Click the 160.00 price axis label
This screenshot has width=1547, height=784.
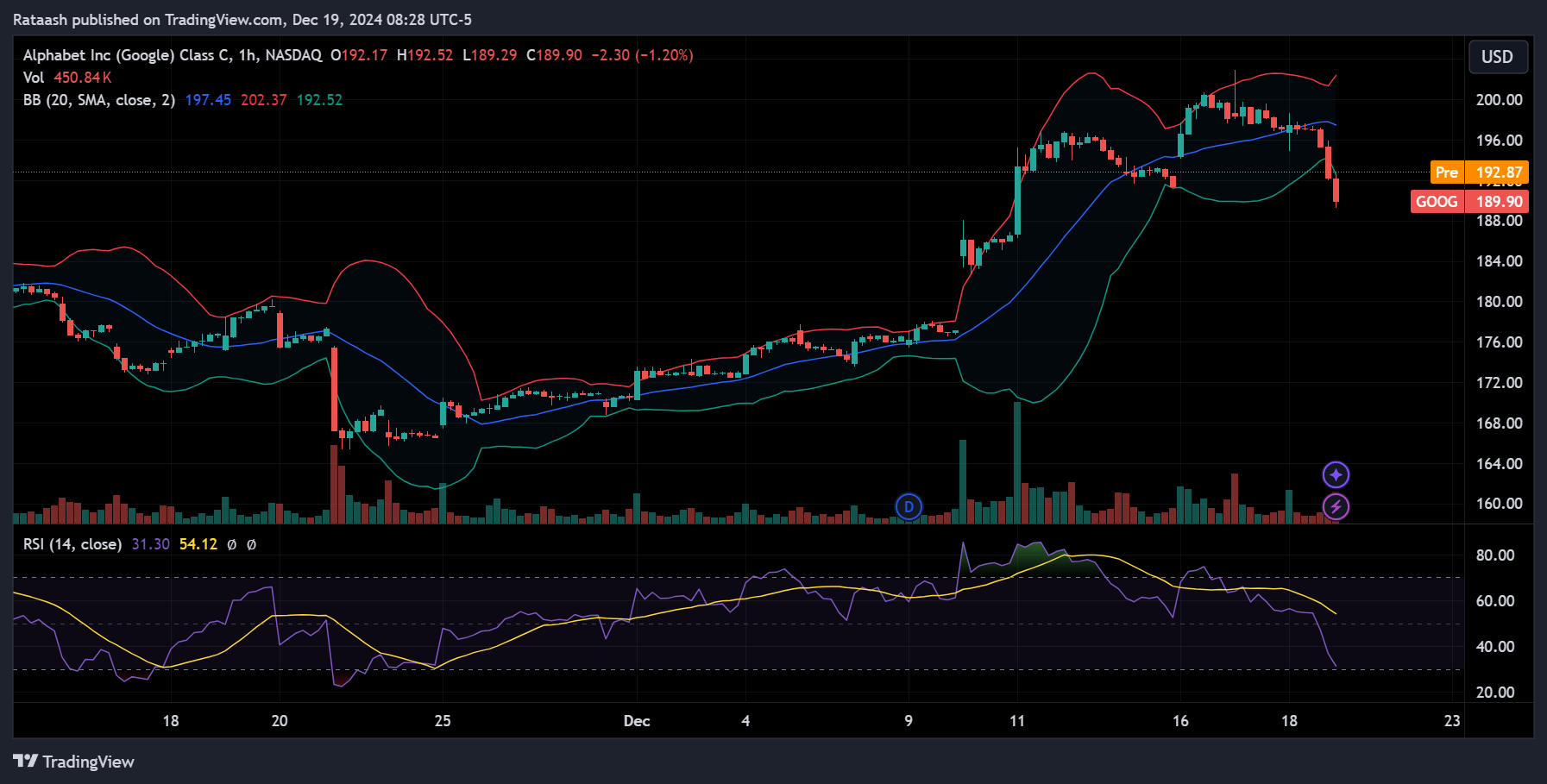pyautogui.click(x=1499, y=504)
